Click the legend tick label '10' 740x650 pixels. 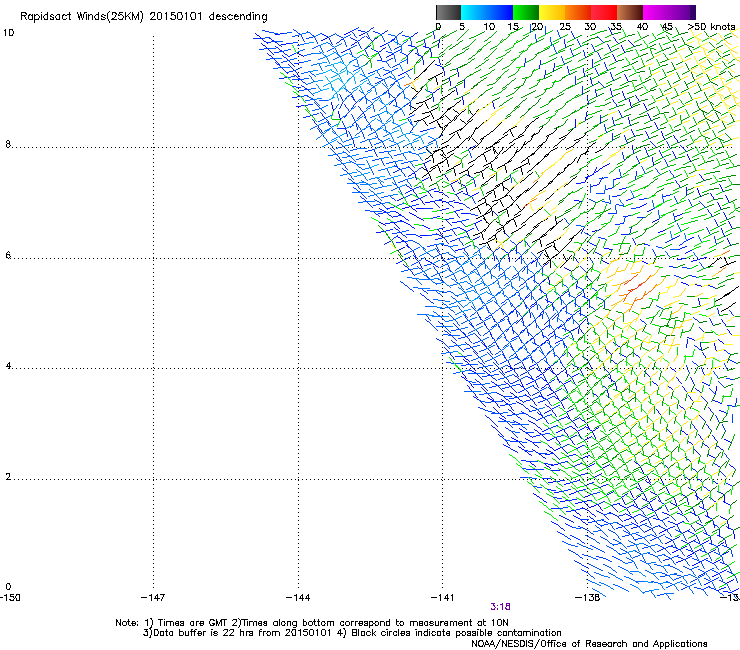tap(489, 27)
